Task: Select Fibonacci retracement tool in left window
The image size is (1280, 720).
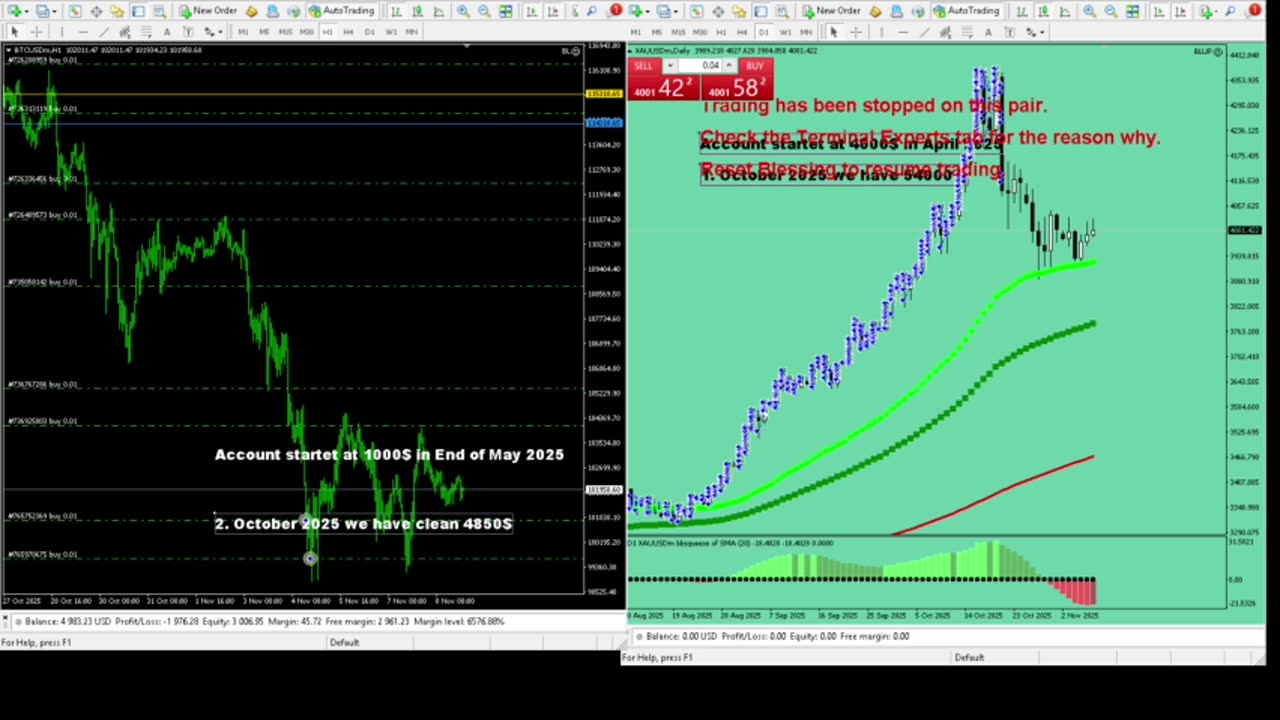Action: tap(146, 32)
